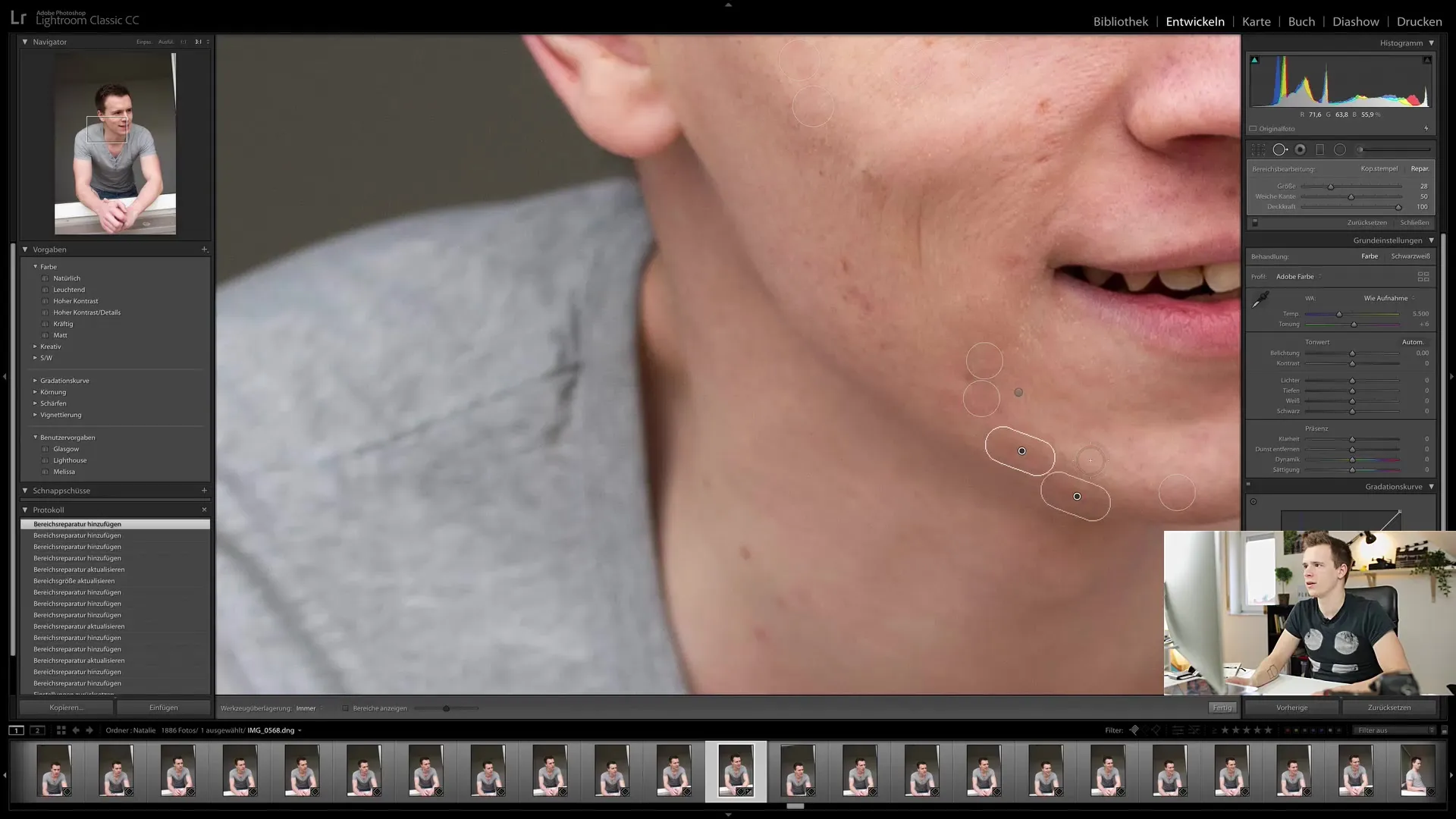Collapse the Grundeinstellungen panel
Viewport: 1456px width, 819px height.
point(1431,240)
